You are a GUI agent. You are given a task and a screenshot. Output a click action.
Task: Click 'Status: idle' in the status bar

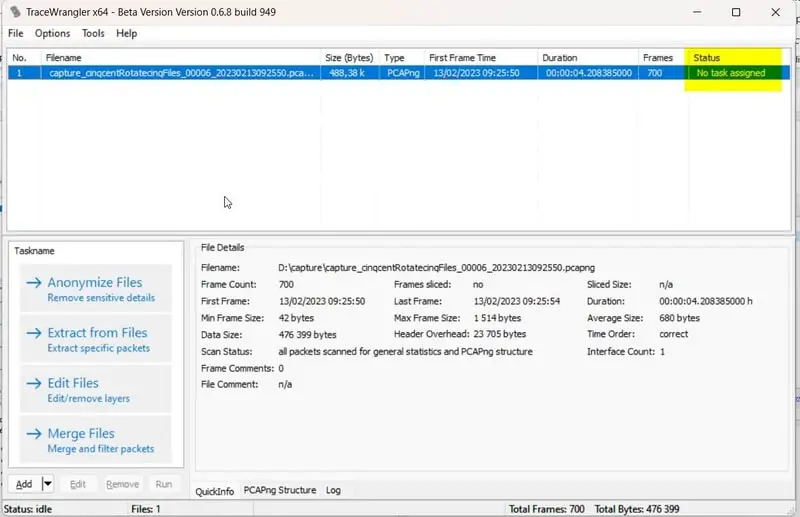(x=28, y=509)
